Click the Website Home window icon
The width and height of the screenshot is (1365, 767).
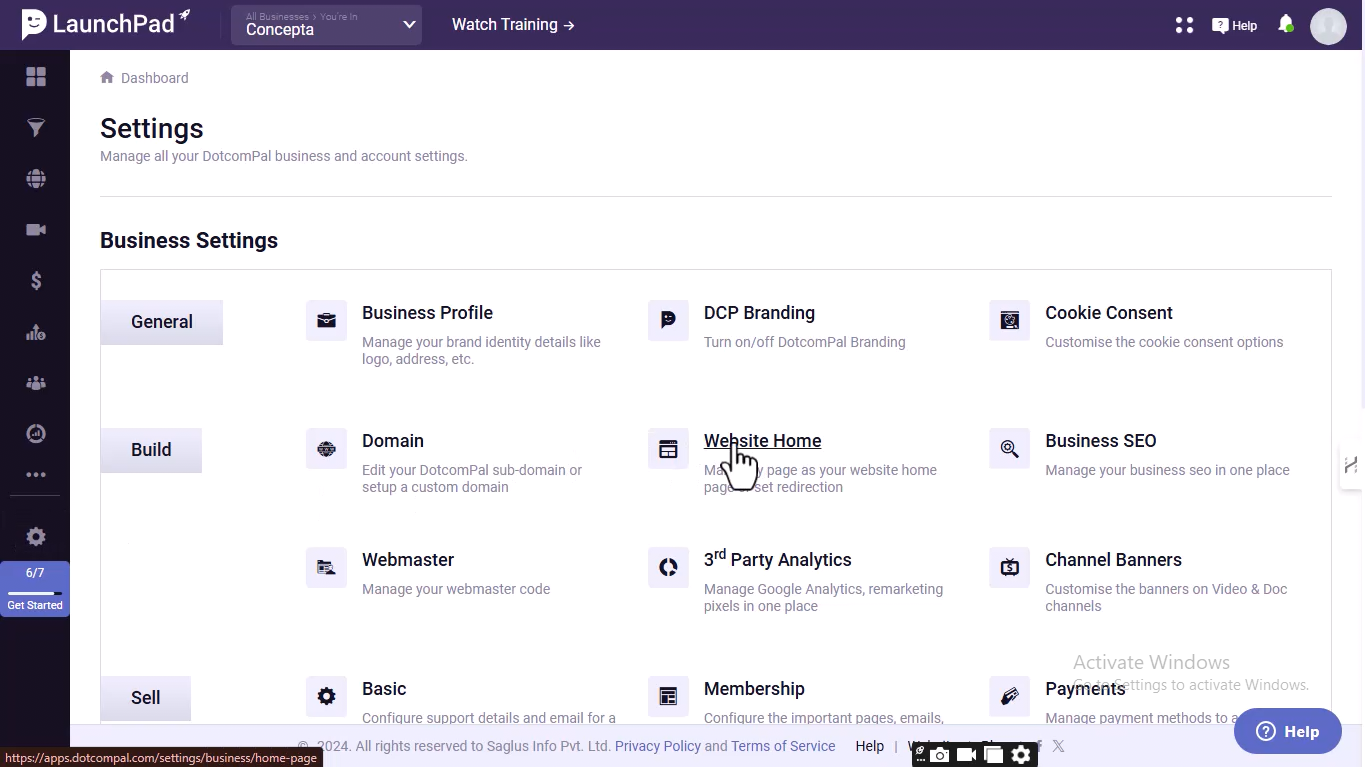[668, 449]
